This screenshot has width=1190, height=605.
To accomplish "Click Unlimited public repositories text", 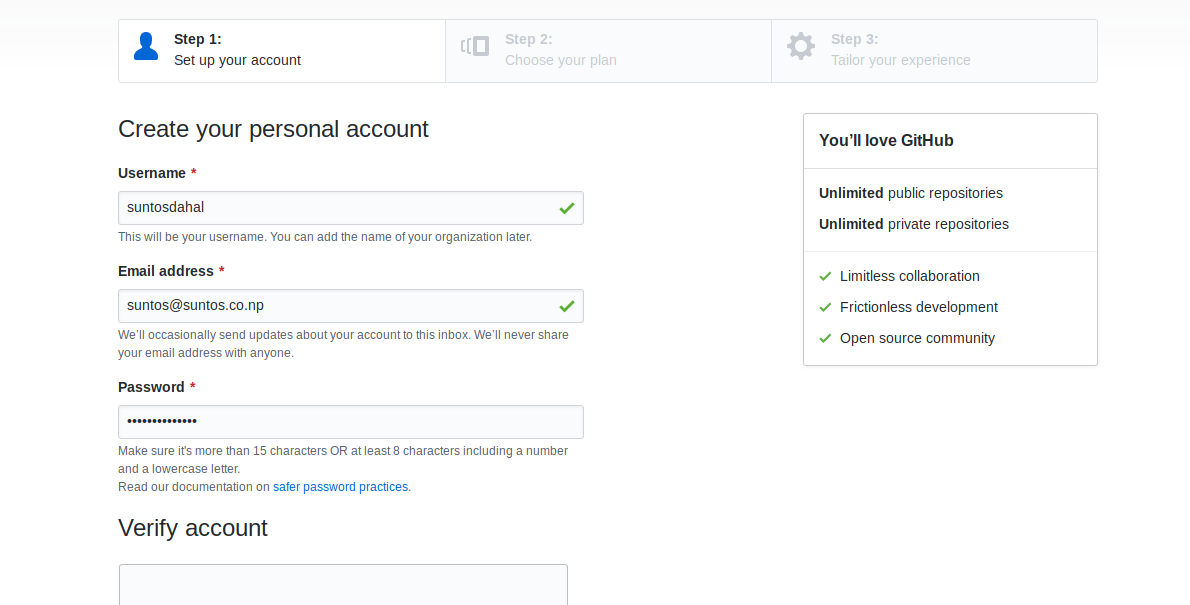I will pyautogui.click(x=911, y=193).
